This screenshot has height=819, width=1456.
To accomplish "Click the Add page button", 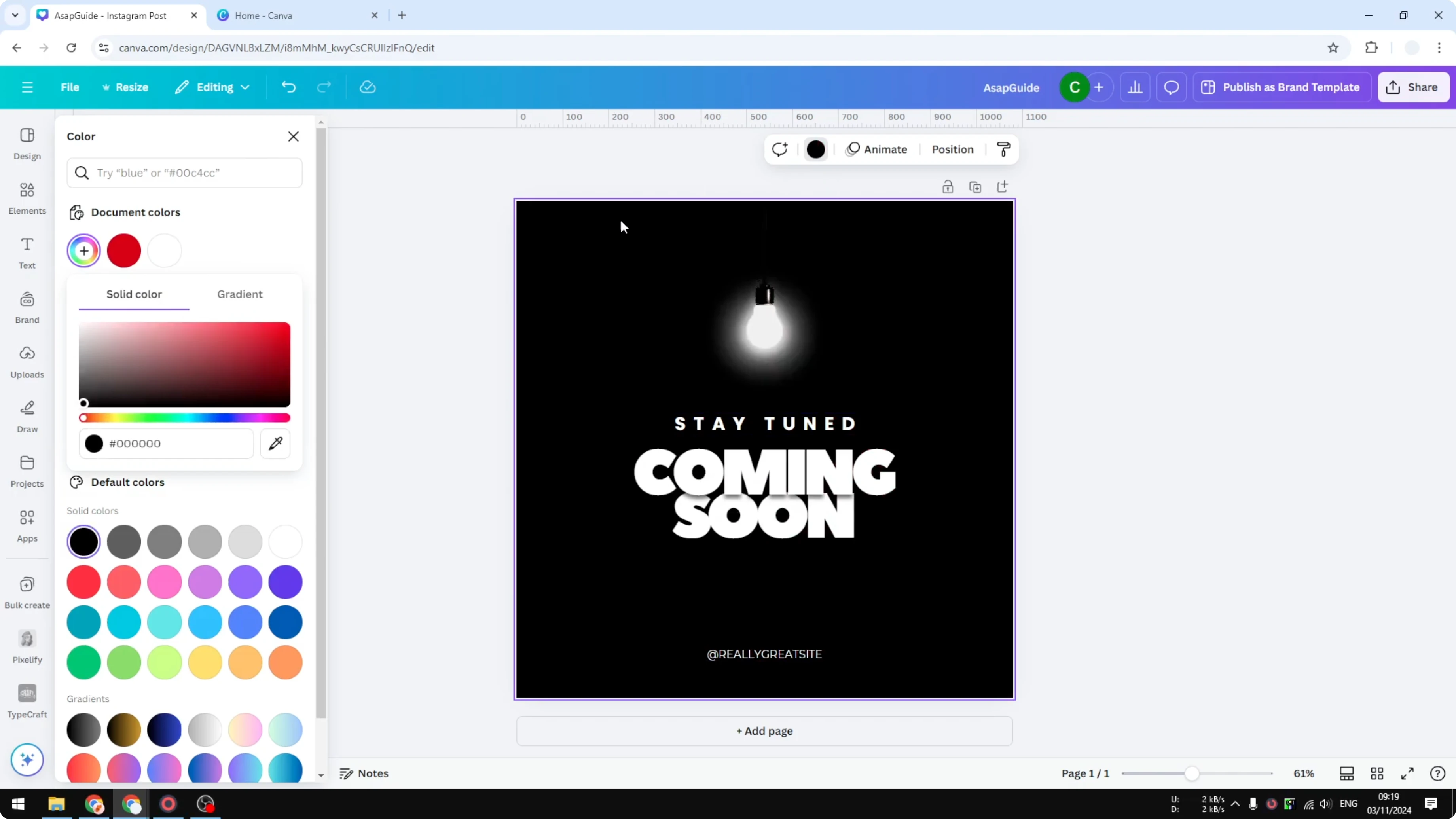I will point(764,731).
